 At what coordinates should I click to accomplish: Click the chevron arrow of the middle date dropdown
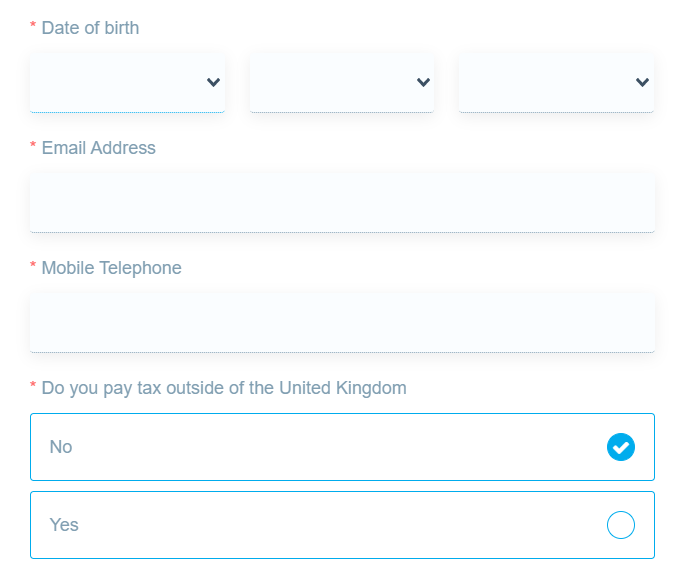423,82
